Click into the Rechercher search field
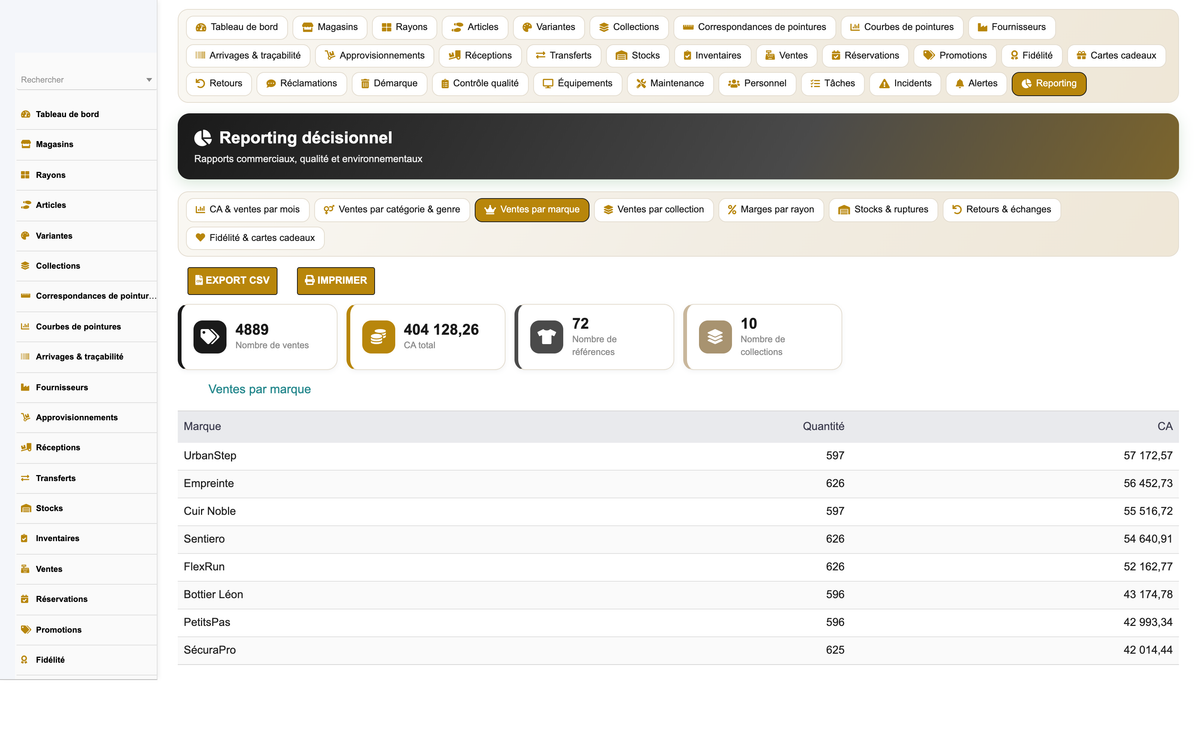The image size is (1200, 743). (x=80, y=80)
